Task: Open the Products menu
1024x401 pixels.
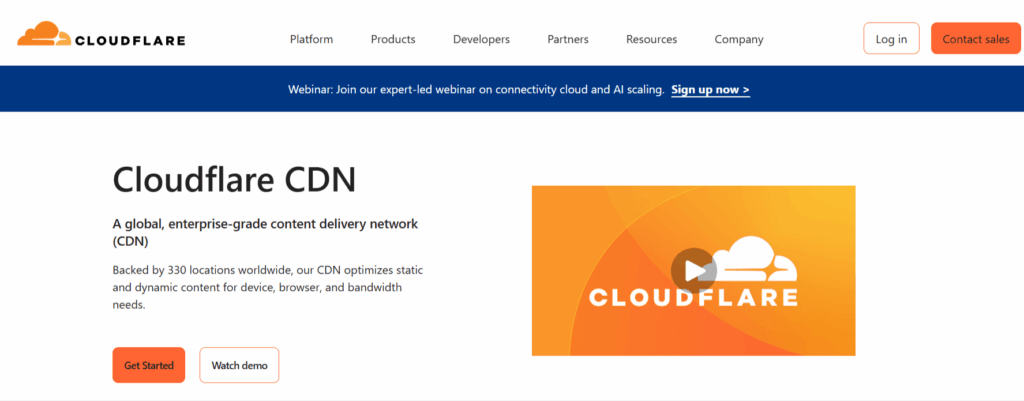Action: coord(393,39)
